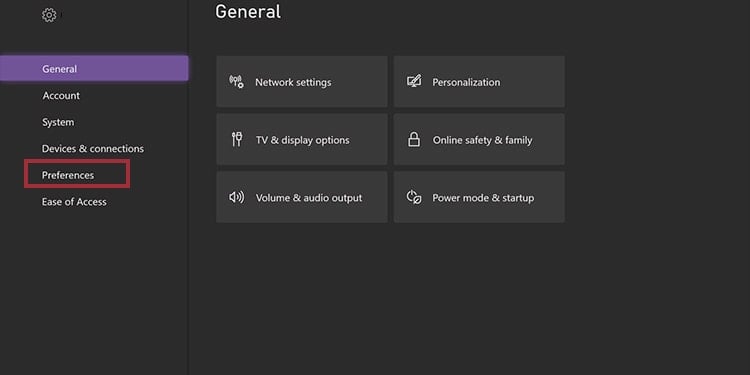Image resolution: width=750 pixels, height=375 pixels.
Task: Go to the Preferences category
Action: tap(67, 176)
